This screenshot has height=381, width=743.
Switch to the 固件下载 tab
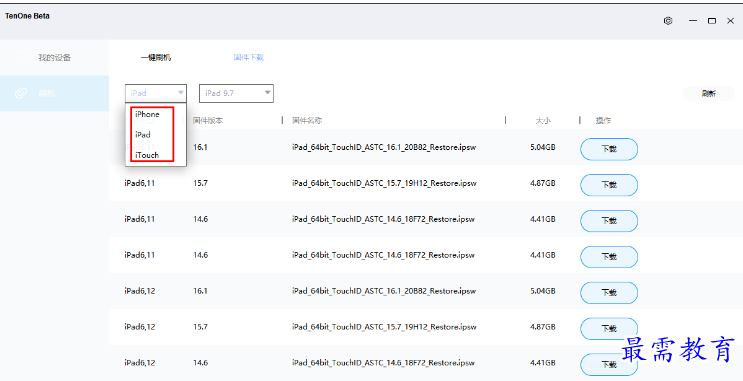[x=249, y=57]
